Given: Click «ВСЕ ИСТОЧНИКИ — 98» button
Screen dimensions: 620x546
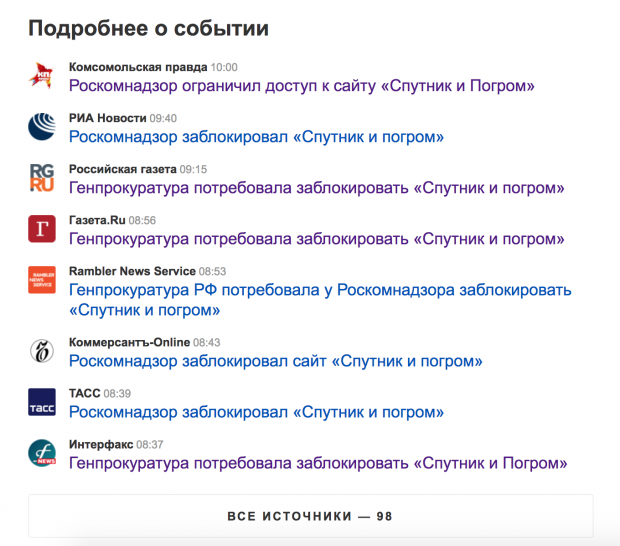Looking at the screenshot, I should point(310,516).
